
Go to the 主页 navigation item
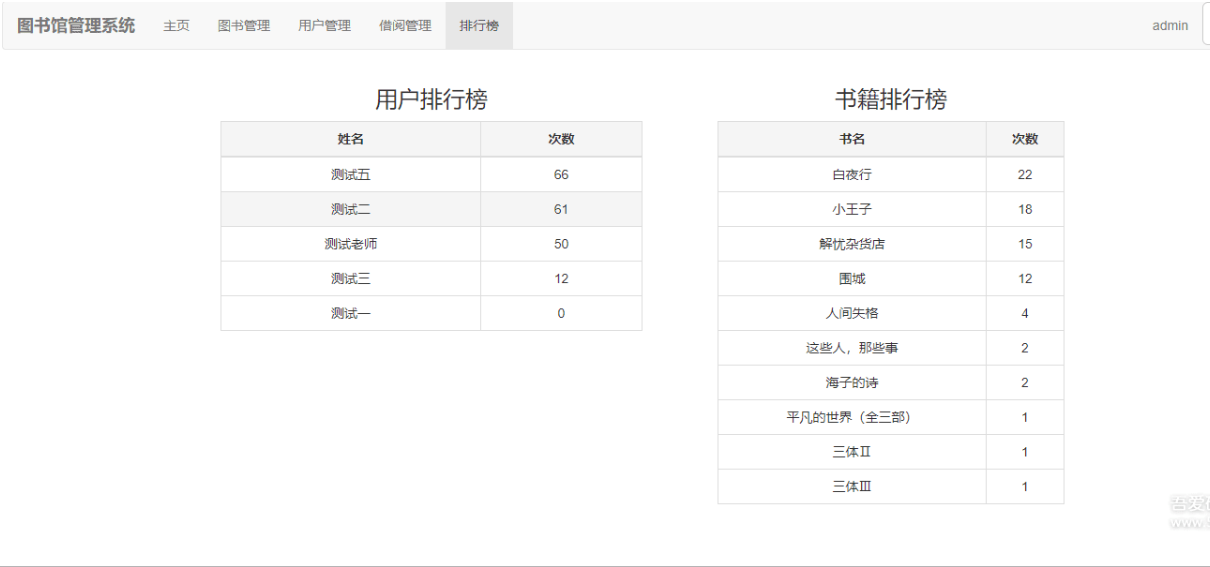tap(176, 26)
